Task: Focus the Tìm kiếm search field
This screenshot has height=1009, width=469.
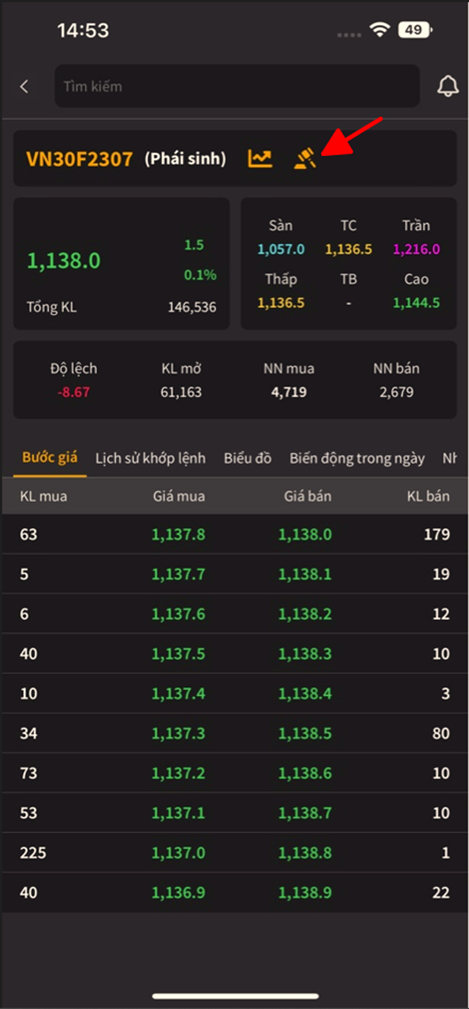Action: tap(237, 86)
